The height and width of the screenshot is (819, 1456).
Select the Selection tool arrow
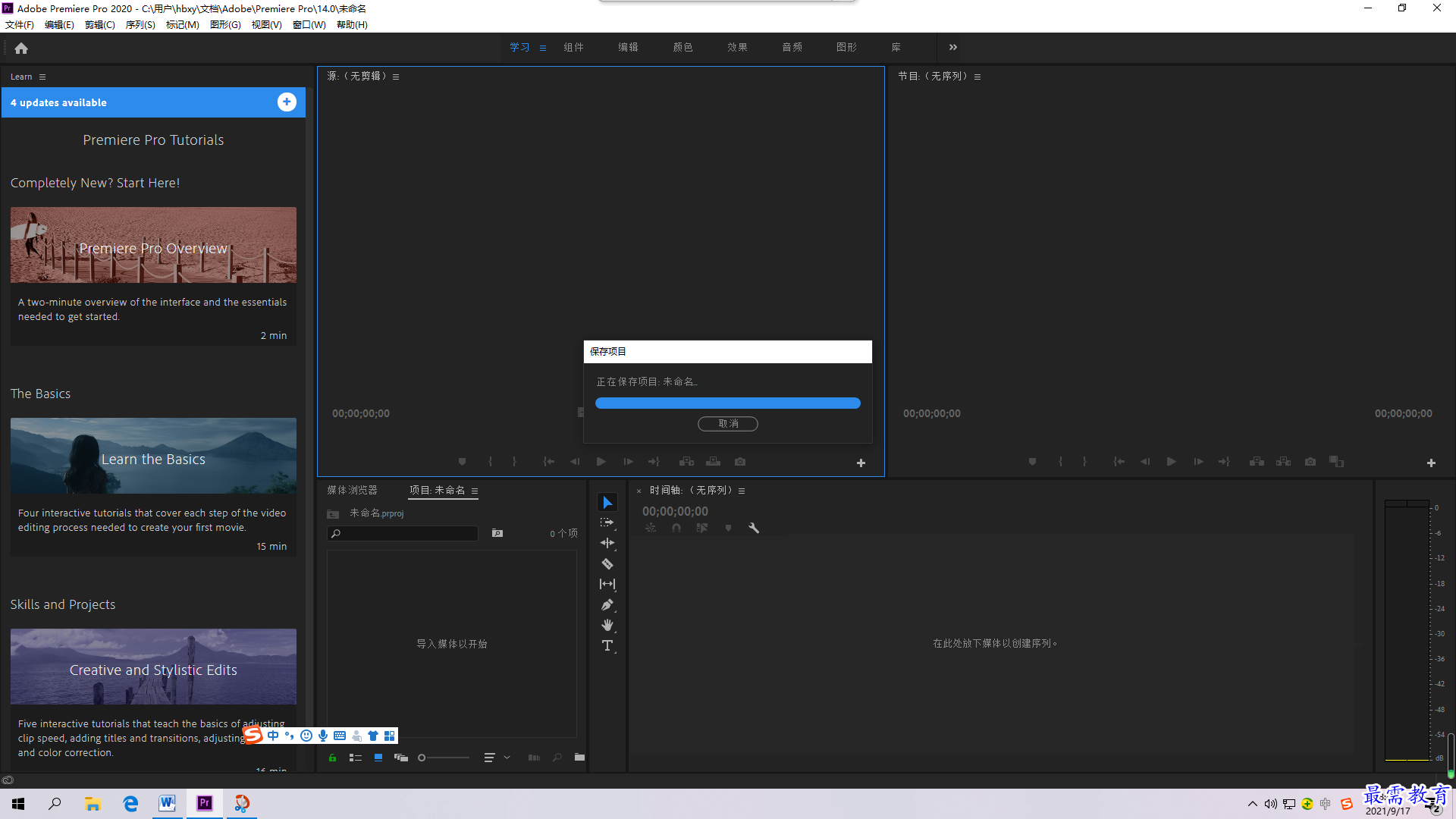pos(607,503)
